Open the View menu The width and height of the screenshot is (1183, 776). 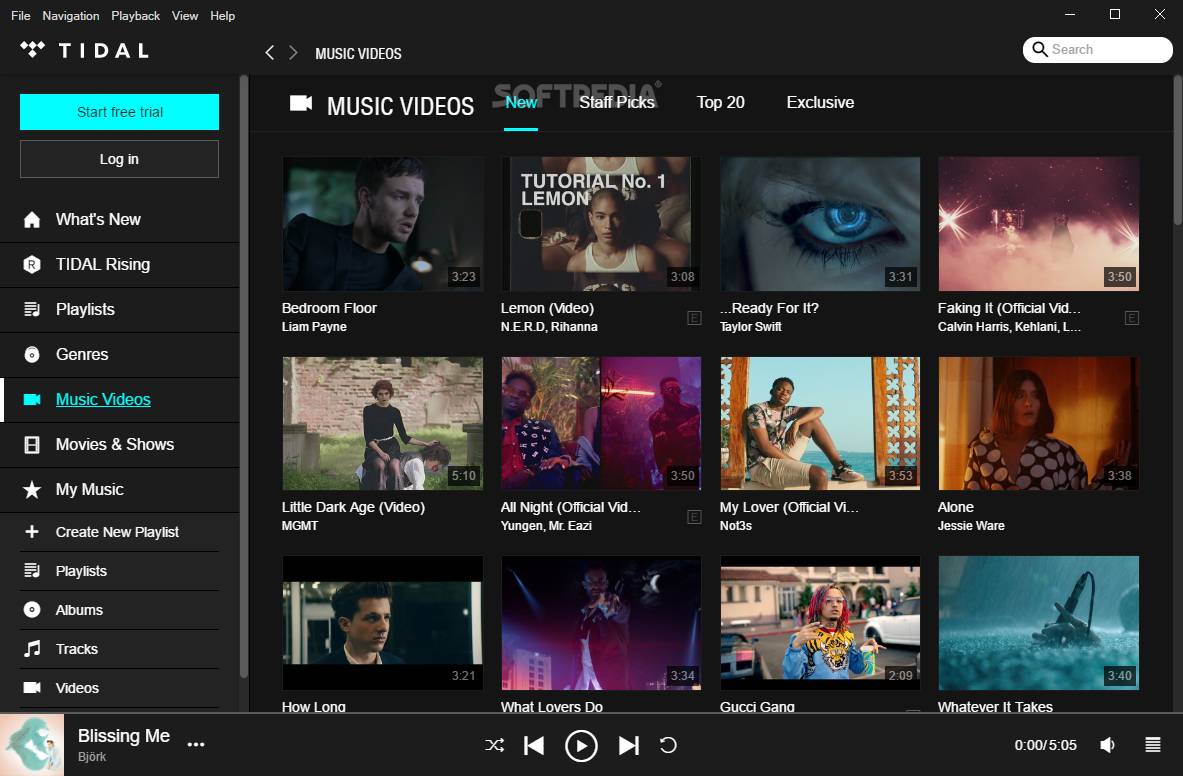click(x=185, y=15)
